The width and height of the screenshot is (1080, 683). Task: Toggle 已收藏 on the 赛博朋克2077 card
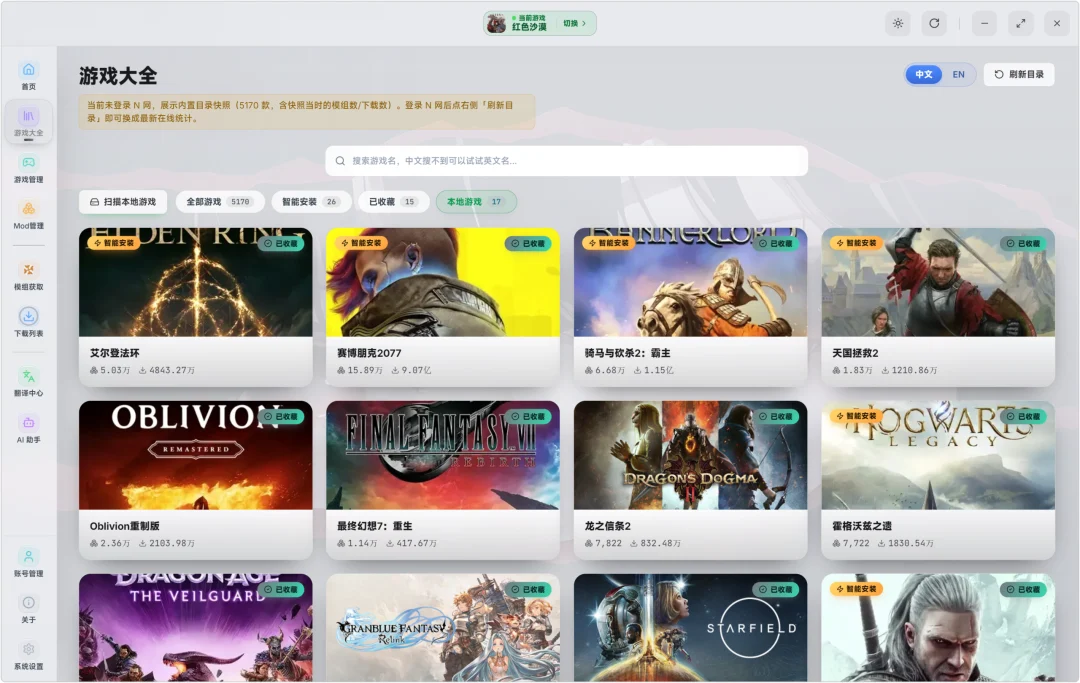coord(528,244)
